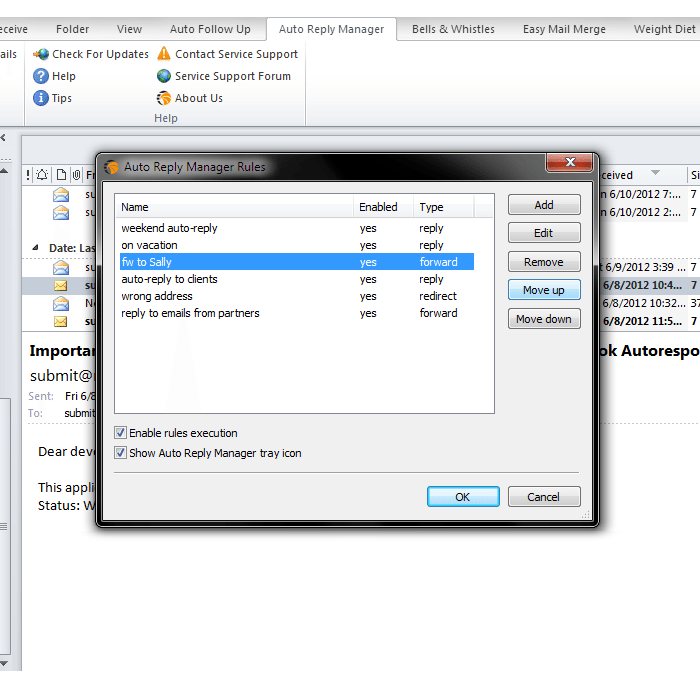Click the Received column sort arrow

click(x=655, y=173)
